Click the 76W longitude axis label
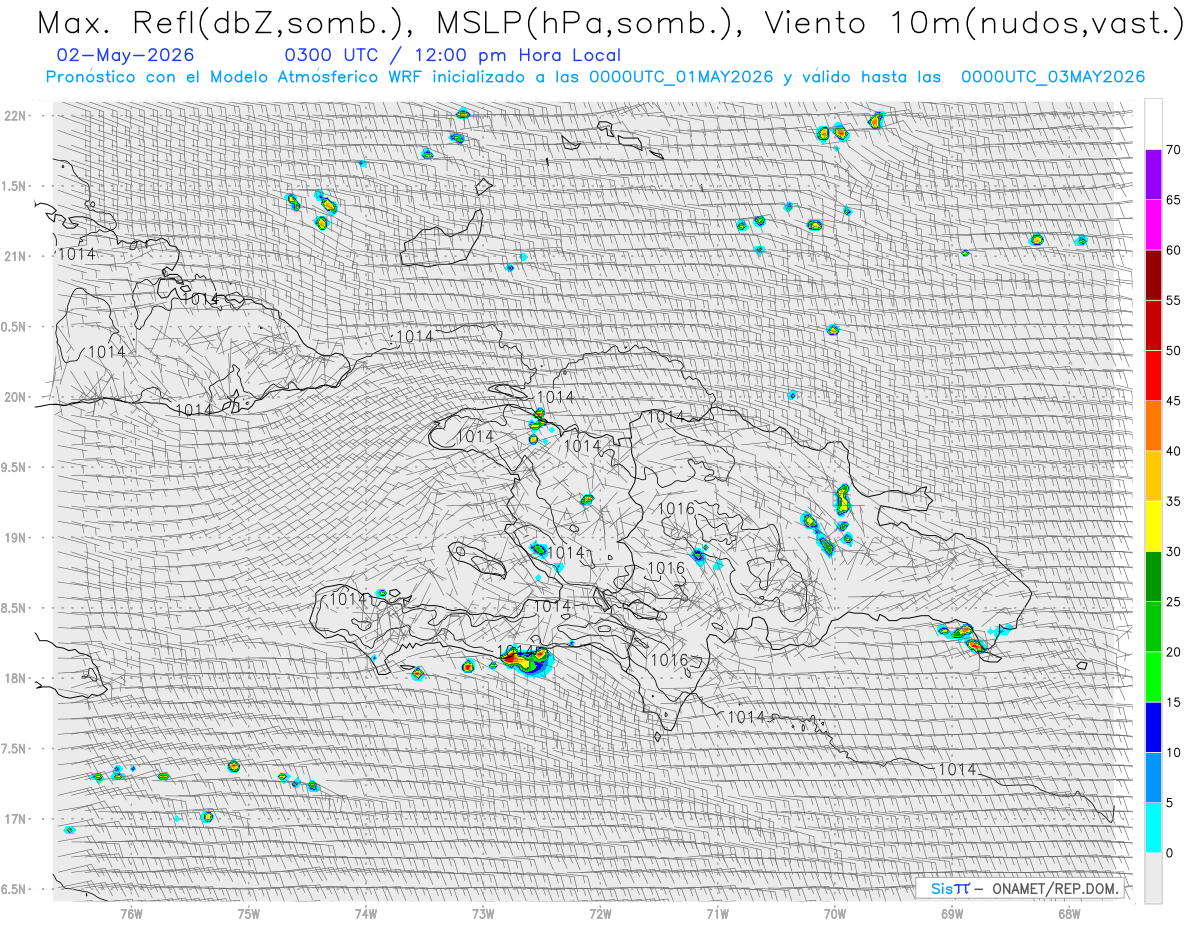The width and height of the screenshot is (1200, 927). coord(131,912)
